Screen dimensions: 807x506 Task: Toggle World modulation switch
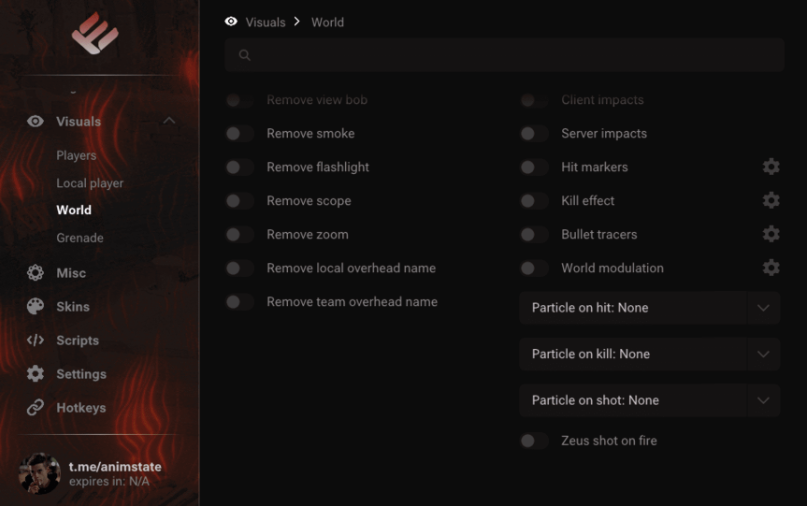point(534,268)
